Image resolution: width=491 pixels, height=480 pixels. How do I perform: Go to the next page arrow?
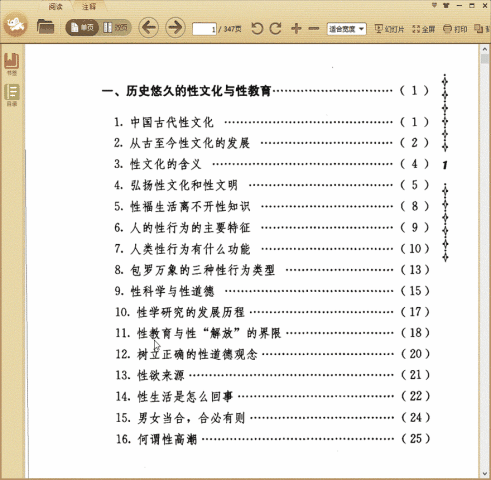click(x=175, y=28)
